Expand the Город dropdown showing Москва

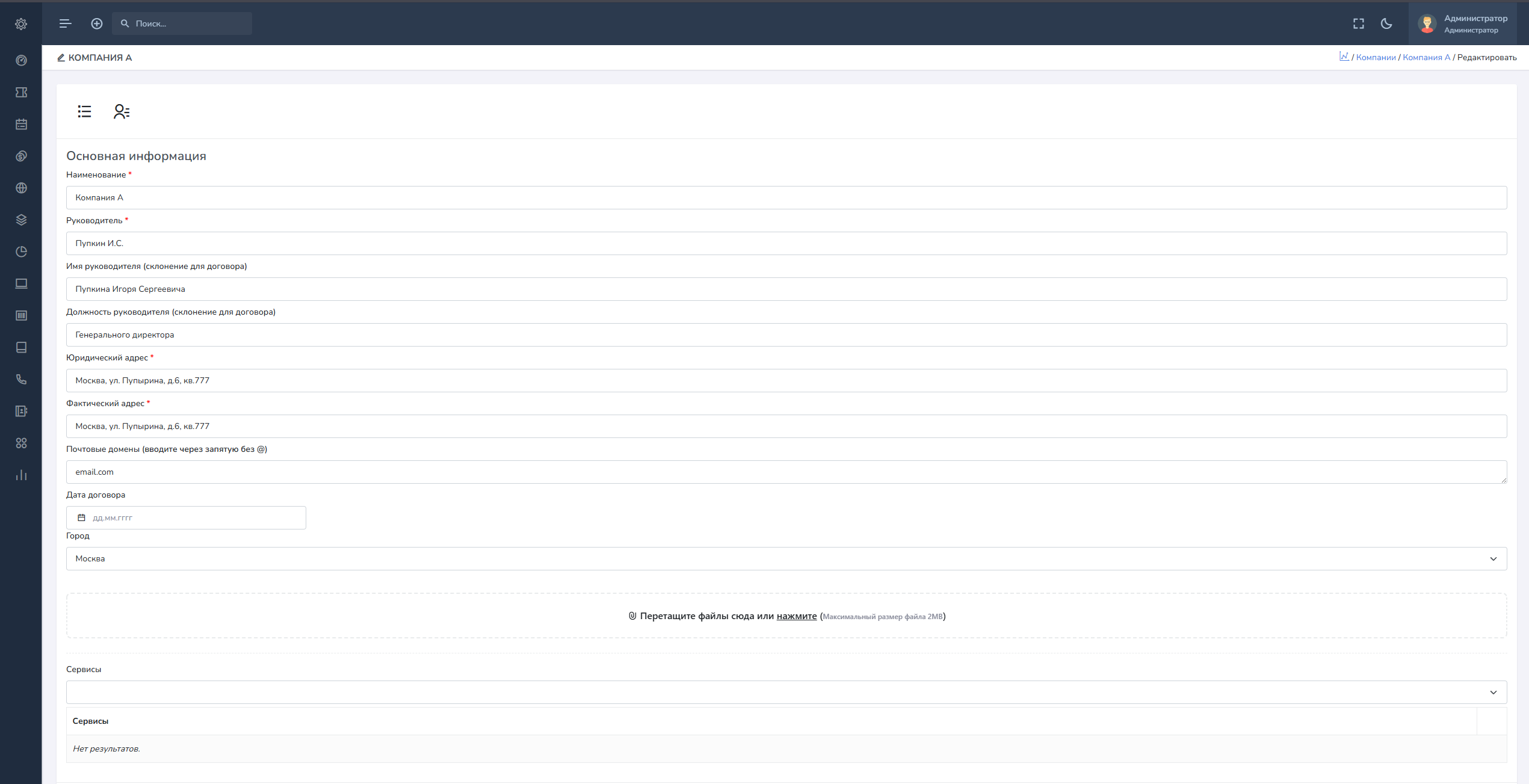click(786, 558)
